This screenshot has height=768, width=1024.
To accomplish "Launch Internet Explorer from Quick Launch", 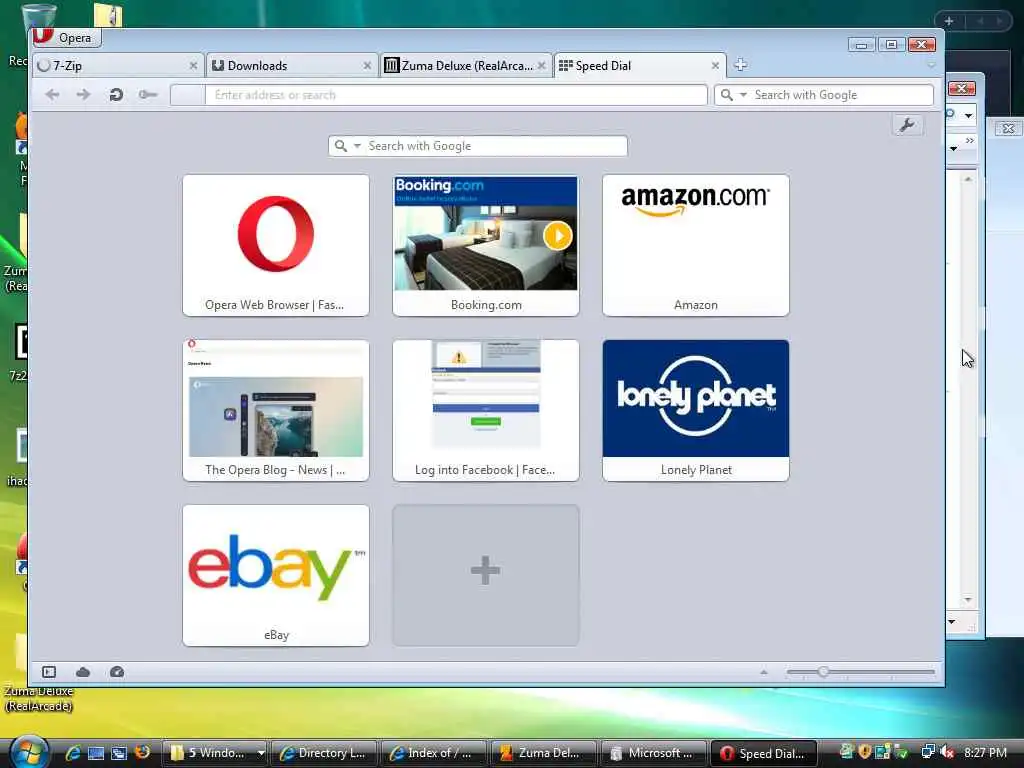I will [72, 753].
